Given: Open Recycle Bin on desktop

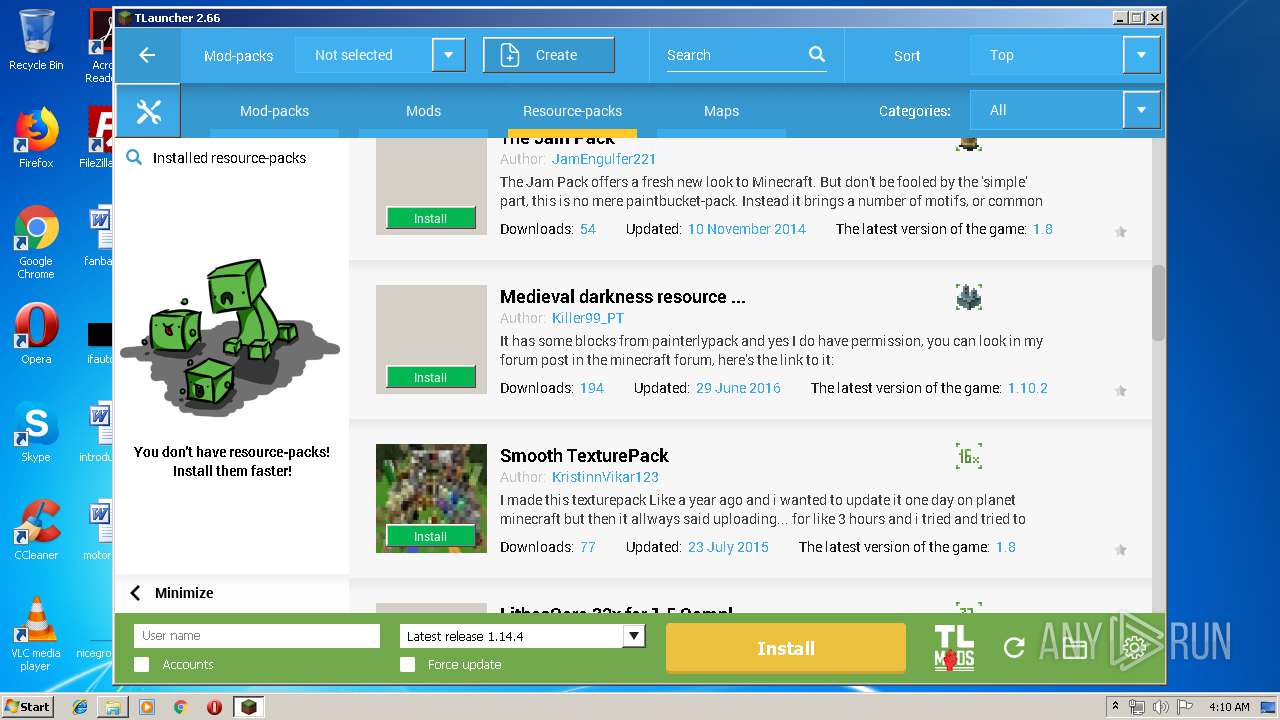Looking at the screenshot, I should coord(36,41).
